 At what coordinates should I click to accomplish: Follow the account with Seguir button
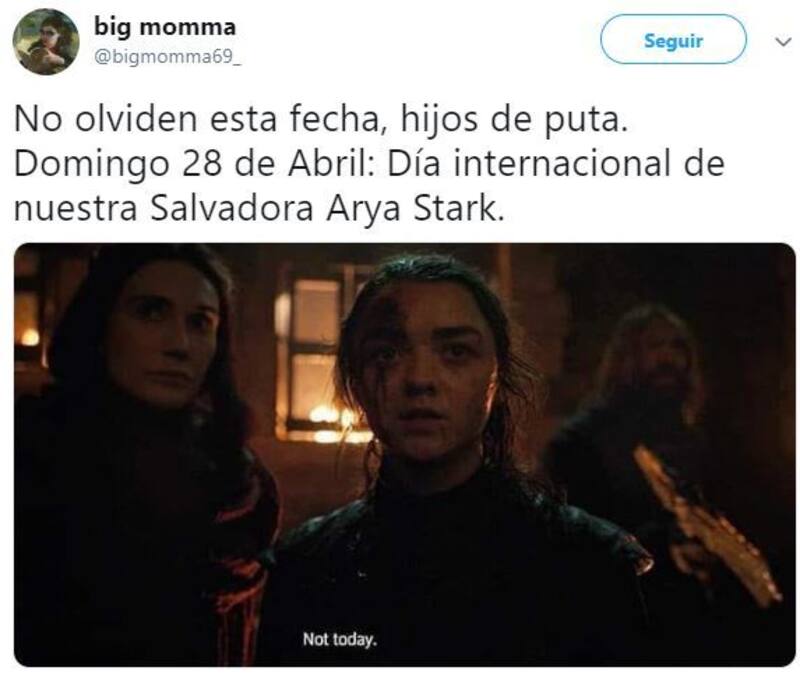673,40
